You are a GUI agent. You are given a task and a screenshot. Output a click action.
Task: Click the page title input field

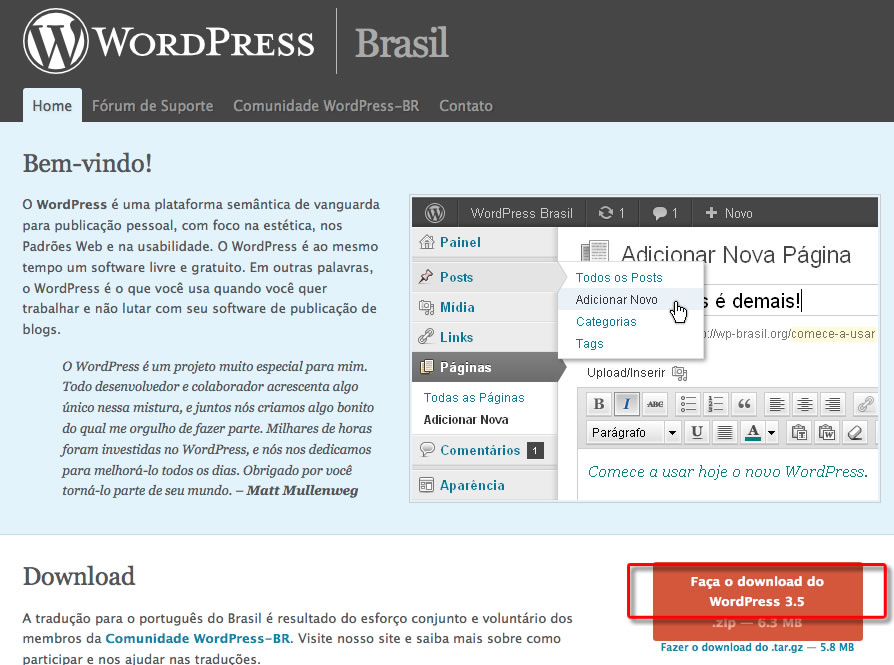click(790, 301)
